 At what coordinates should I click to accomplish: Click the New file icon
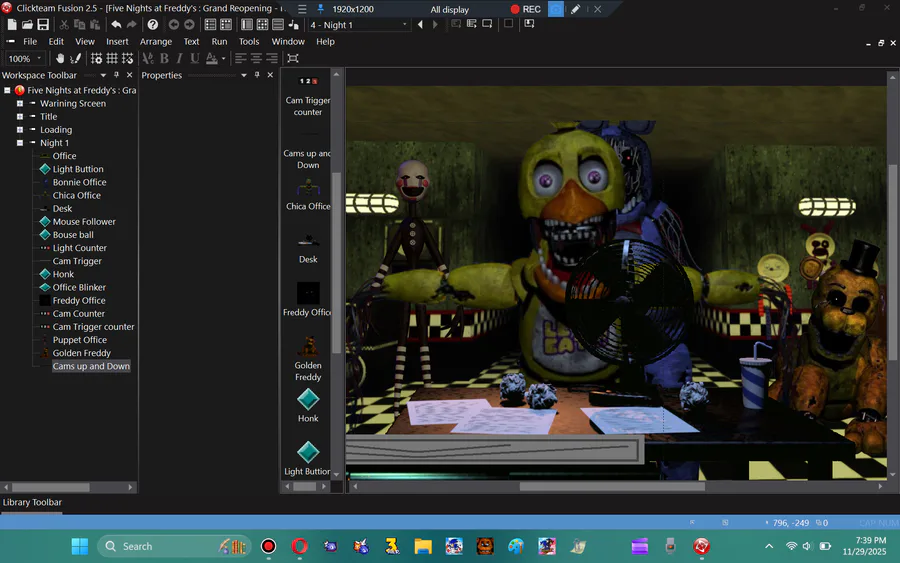click(x=12, y=25)
